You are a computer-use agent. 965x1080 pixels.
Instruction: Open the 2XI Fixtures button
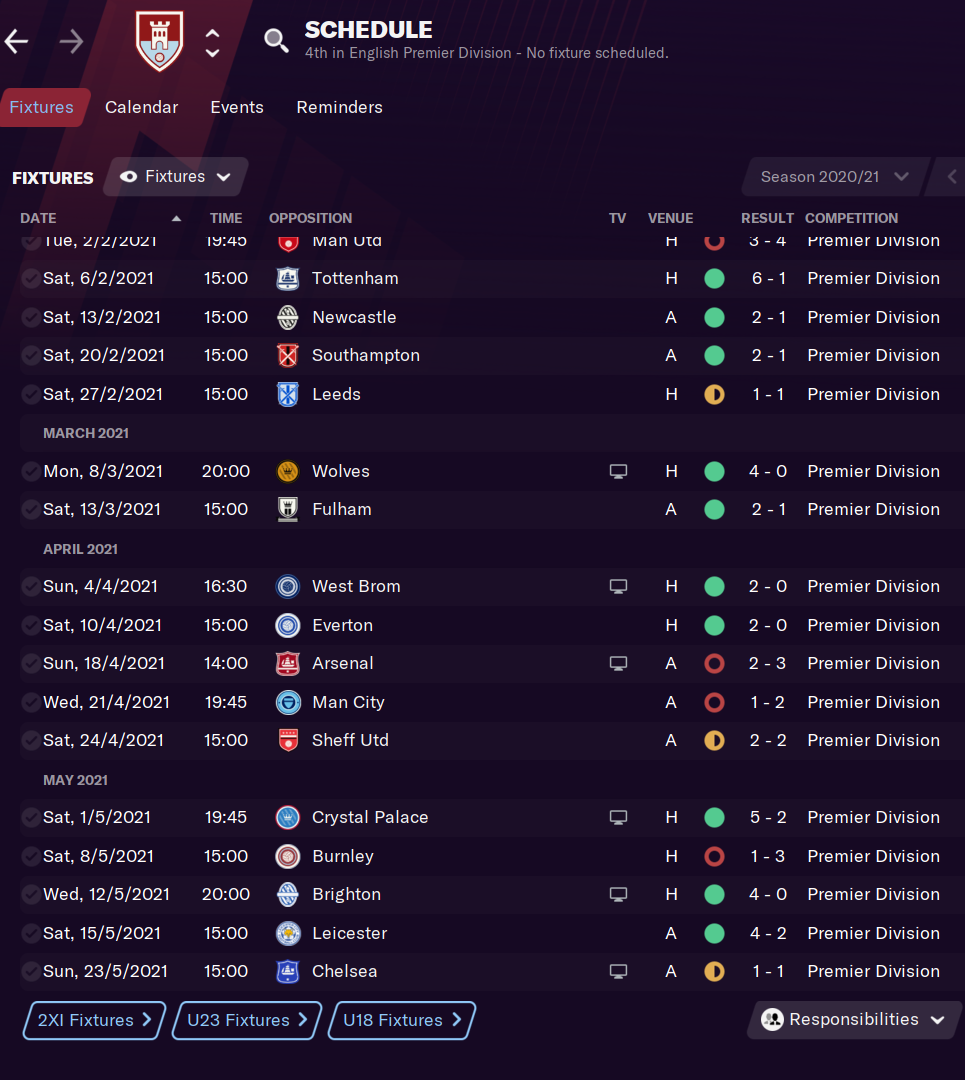94,1020
